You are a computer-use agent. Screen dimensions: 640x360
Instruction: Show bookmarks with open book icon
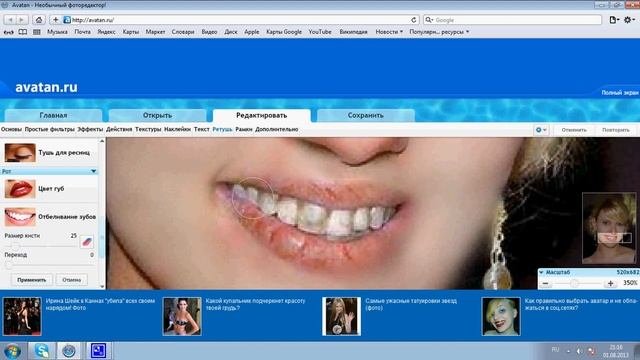[x=23, y=32]
